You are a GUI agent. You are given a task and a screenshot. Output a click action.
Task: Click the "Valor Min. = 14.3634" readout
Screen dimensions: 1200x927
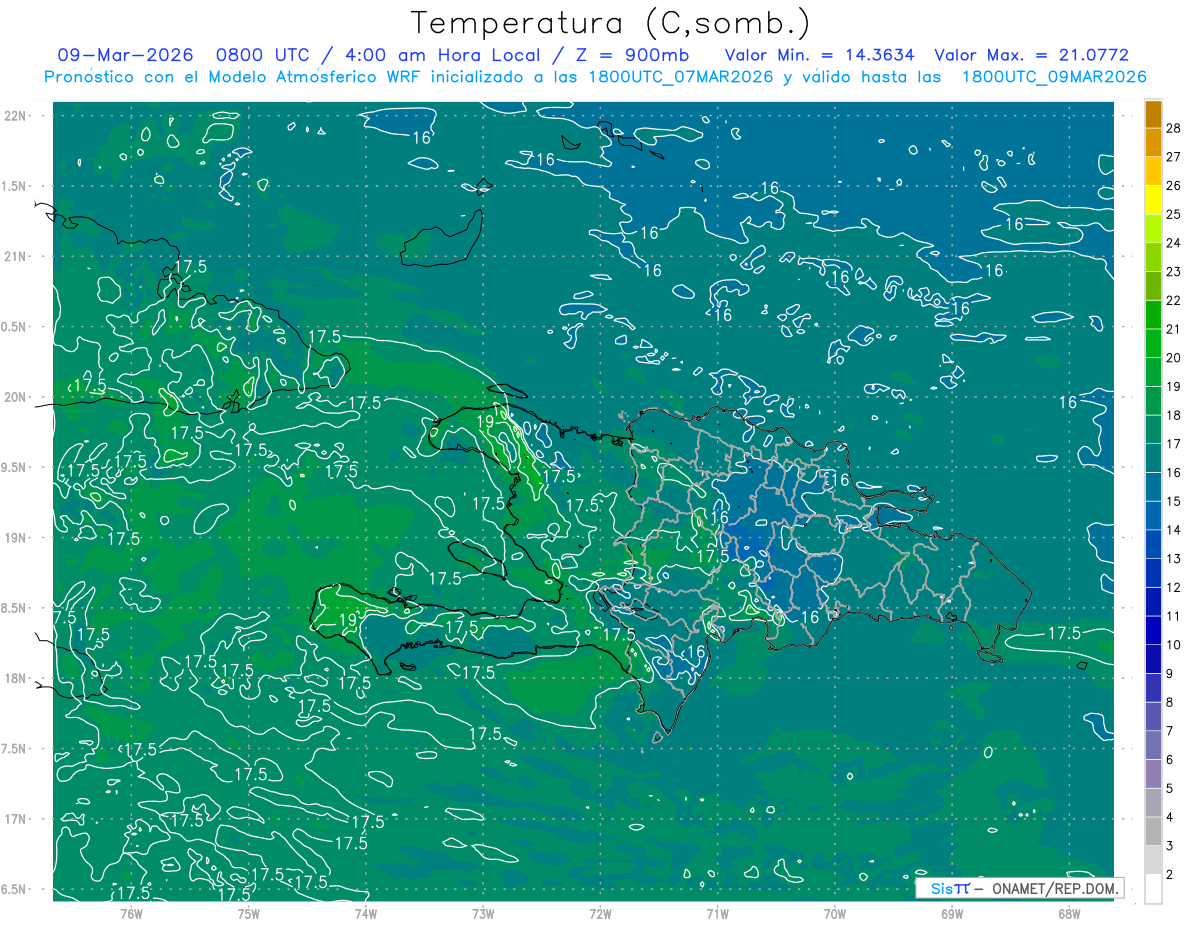click(x=818, y=55)
